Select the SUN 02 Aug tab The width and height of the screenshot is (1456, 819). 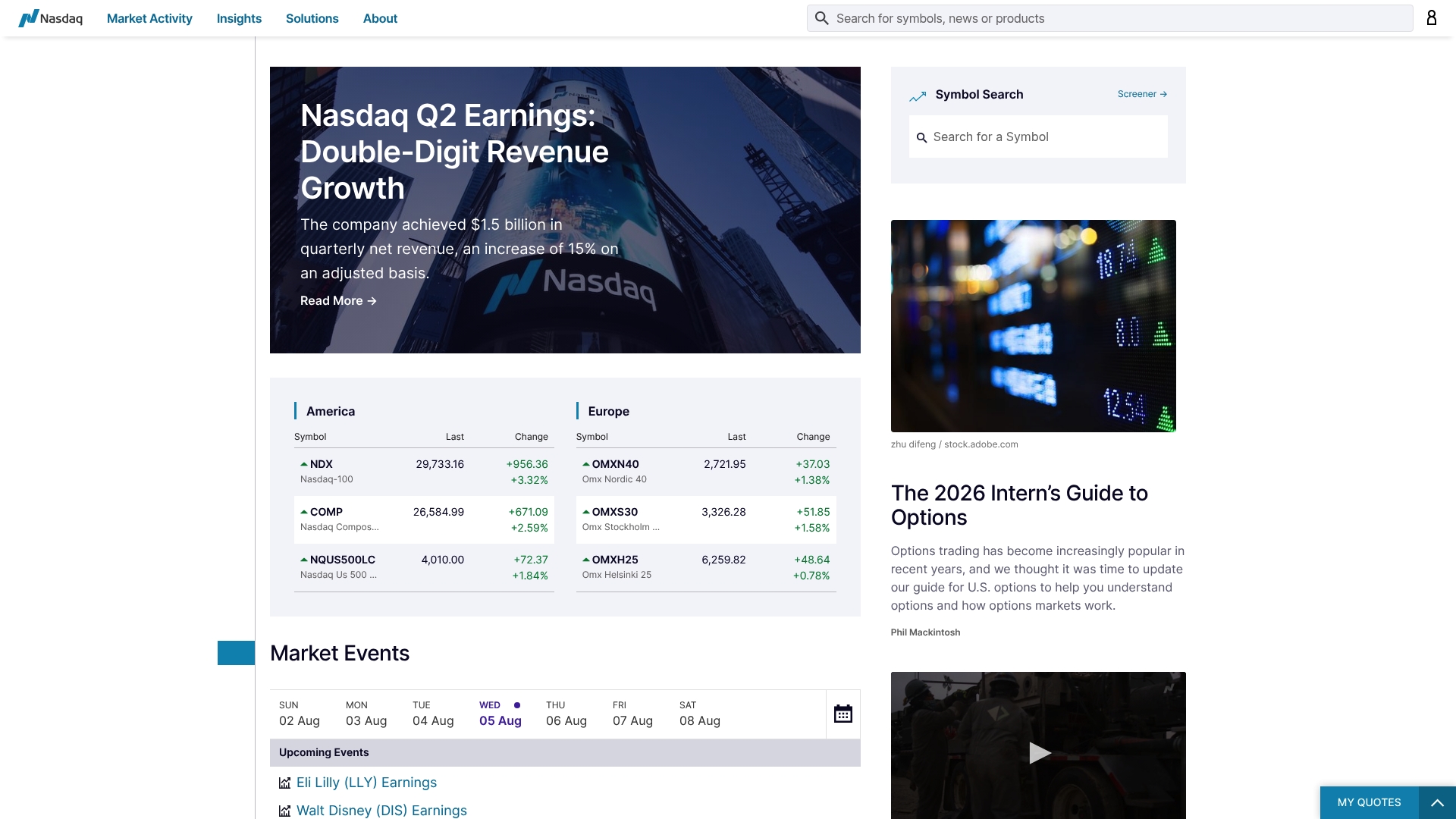(300, 714)
